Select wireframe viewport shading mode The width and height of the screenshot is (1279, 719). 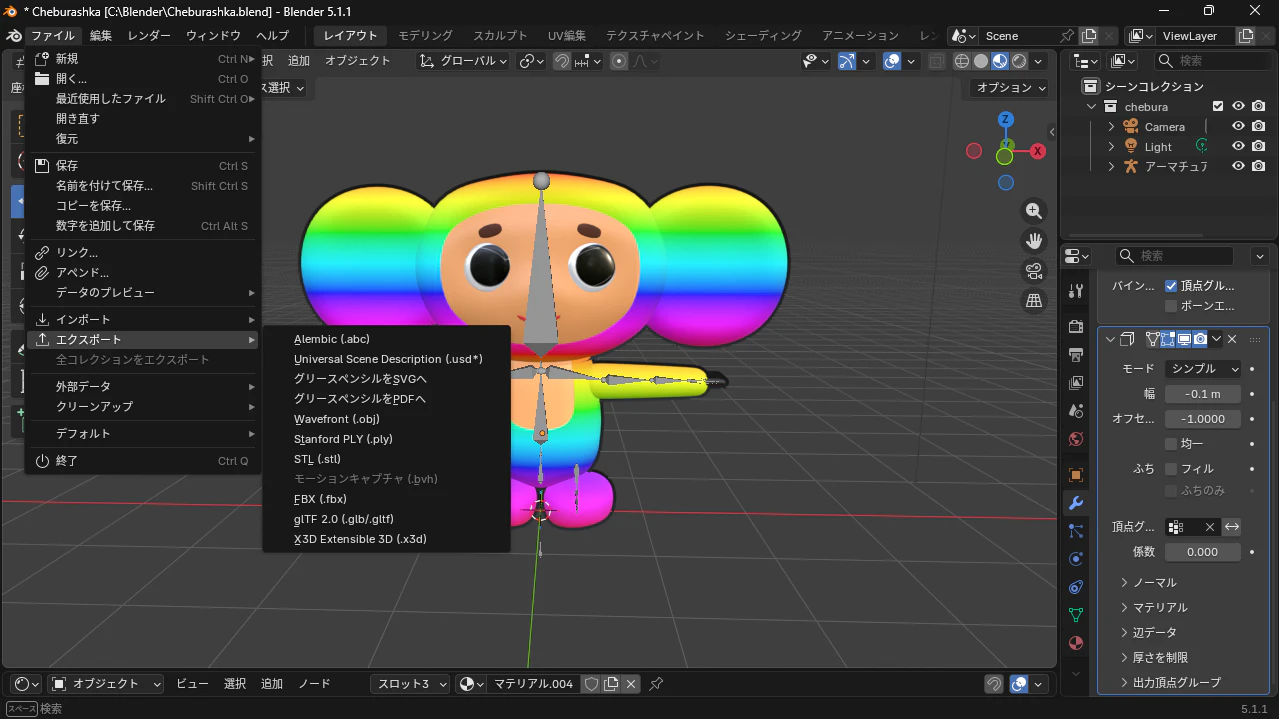click(962, 61)
